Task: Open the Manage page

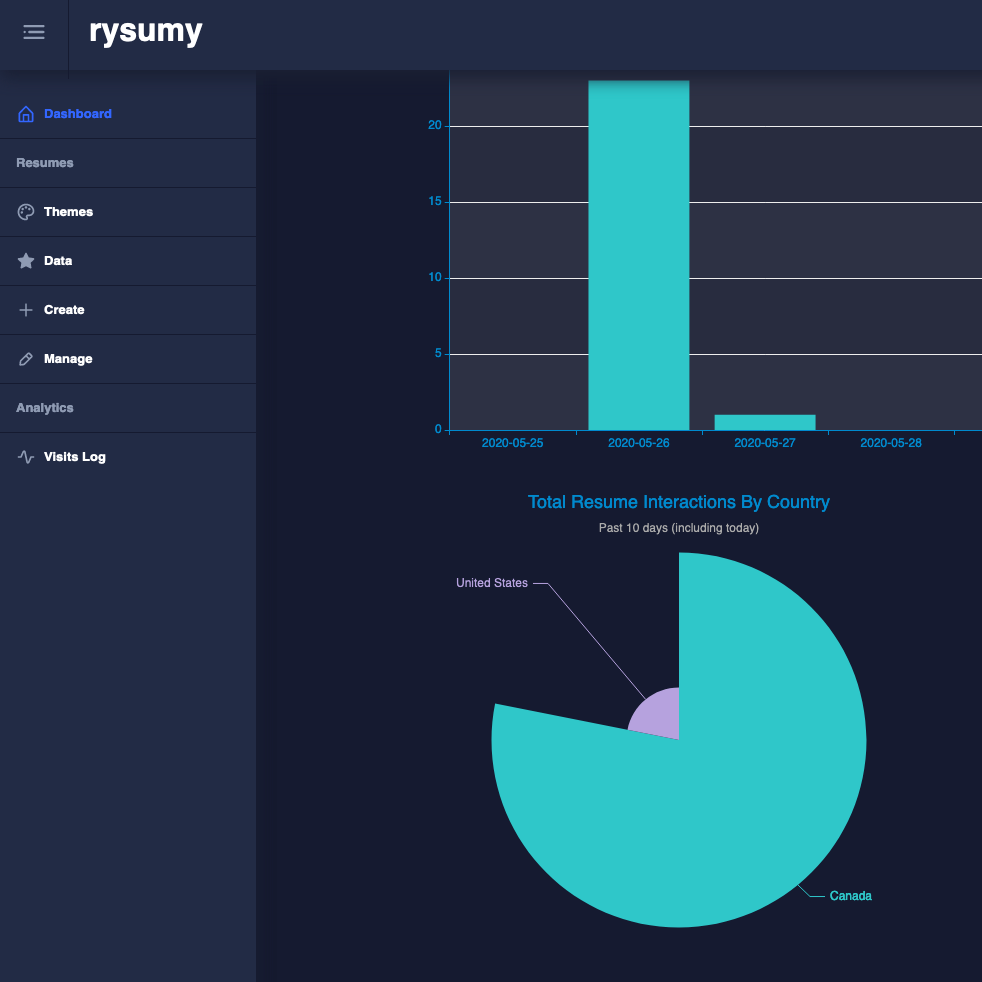Action: point(66,359)
